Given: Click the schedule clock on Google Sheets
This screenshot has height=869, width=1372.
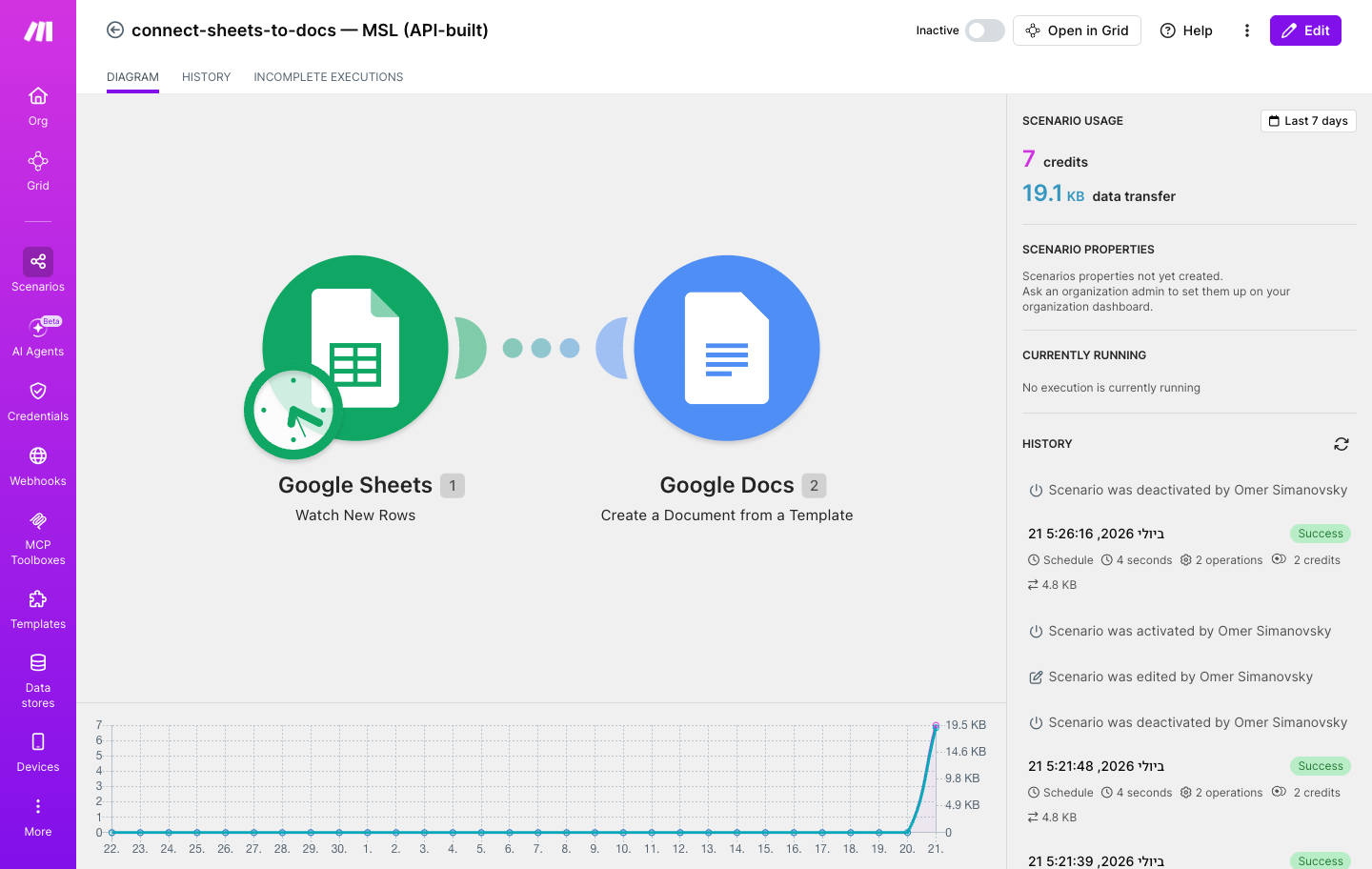Looking at the screenshot, I should pos(293,412).
